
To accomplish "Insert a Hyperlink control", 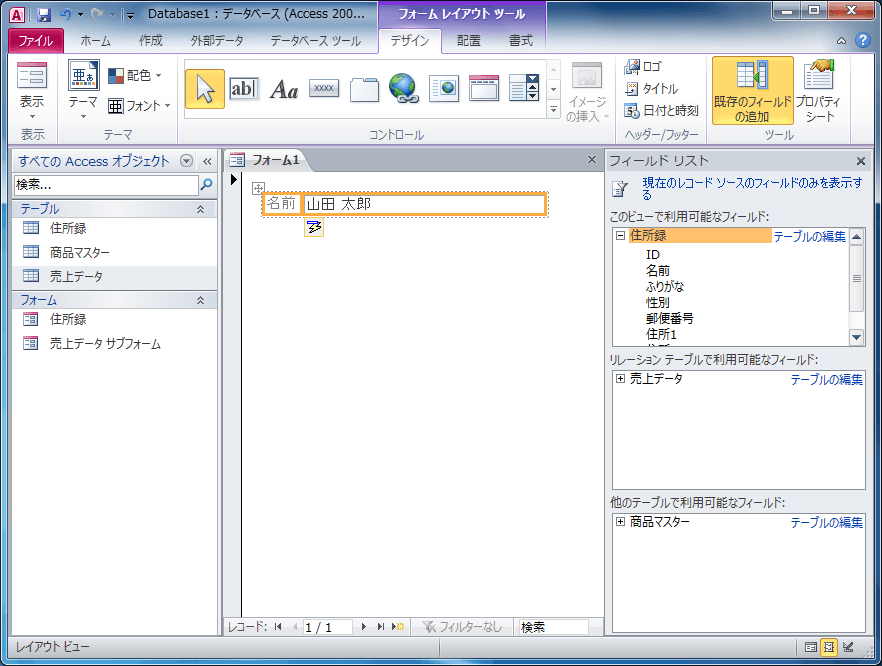I will point(404,89).
